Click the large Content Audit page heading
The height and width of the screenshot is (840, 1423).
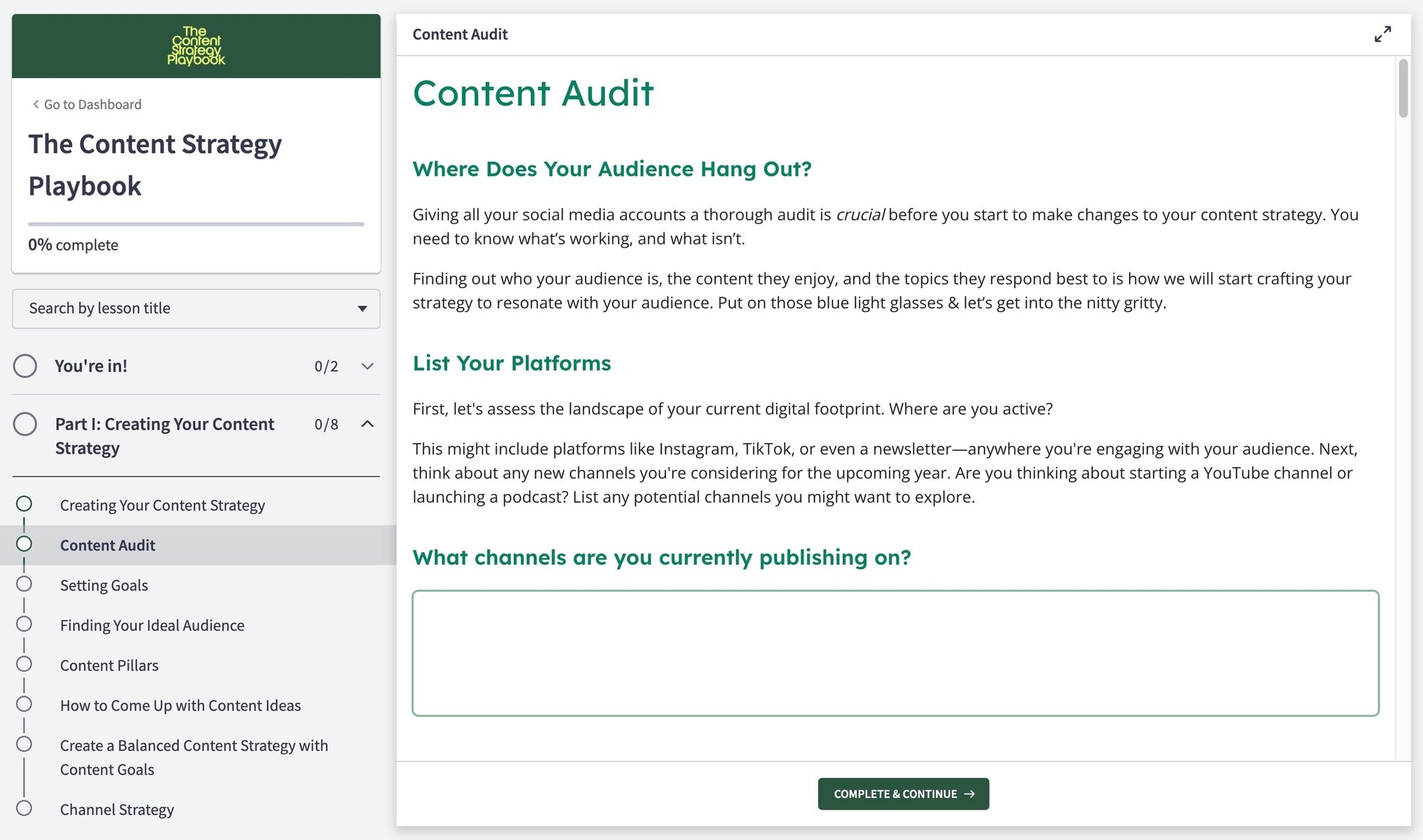[533, 93]
